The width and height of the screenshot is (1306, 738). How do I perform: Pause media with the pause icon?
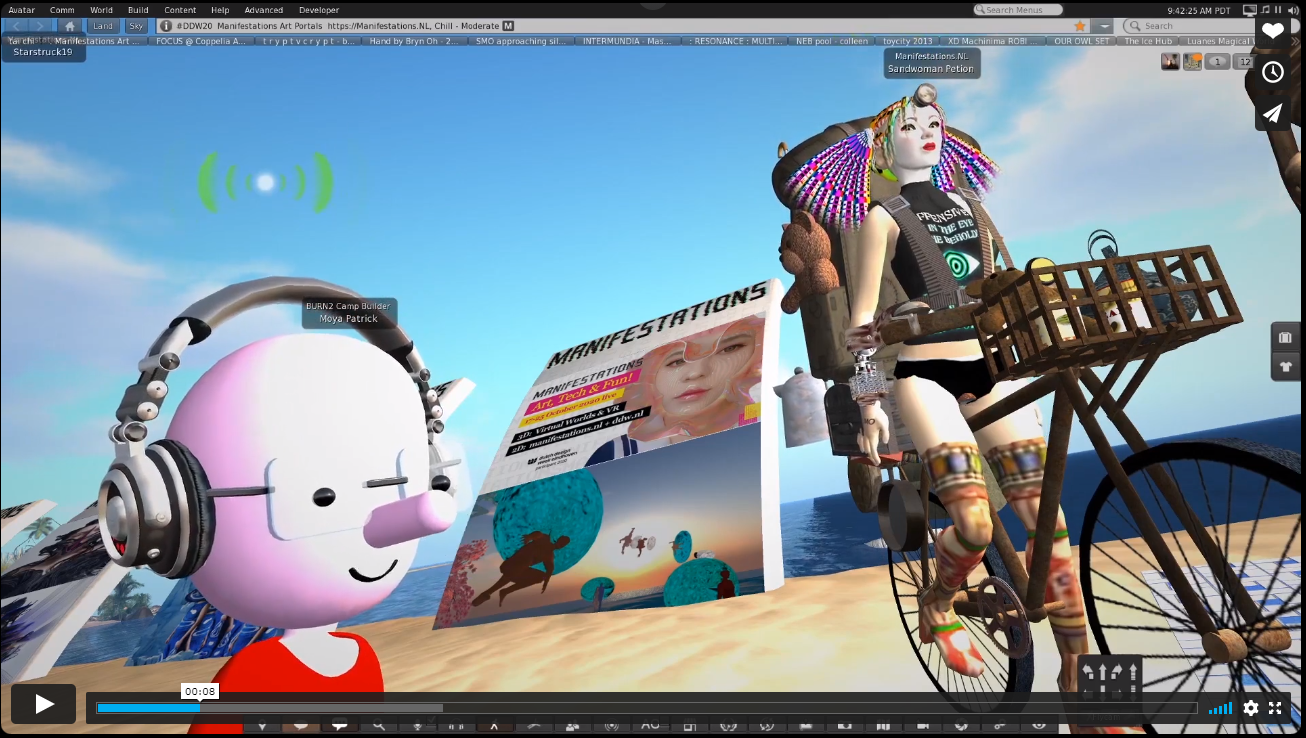1278,10
